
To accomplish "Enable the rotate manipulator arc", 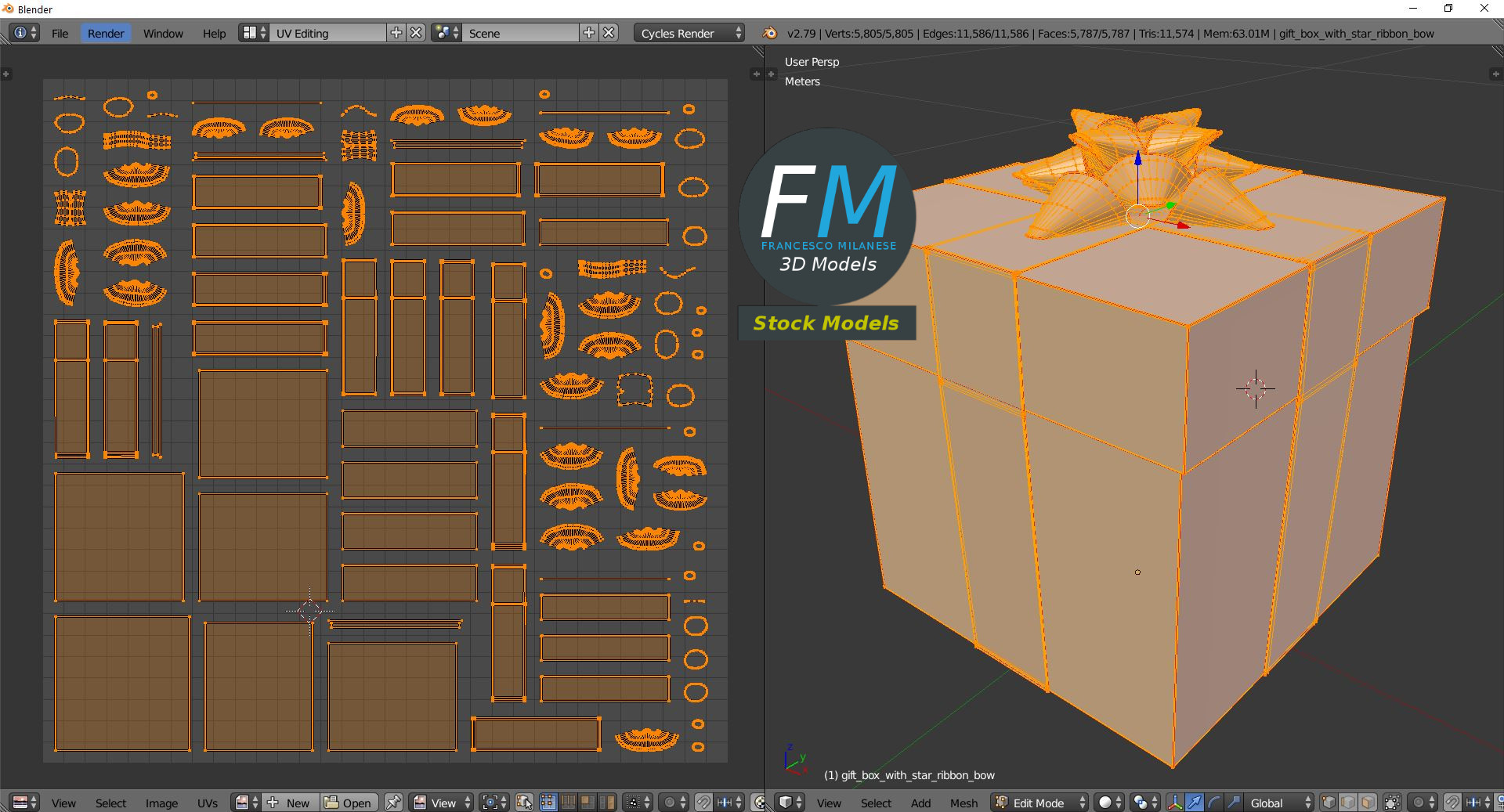I will pos(1213,803).
